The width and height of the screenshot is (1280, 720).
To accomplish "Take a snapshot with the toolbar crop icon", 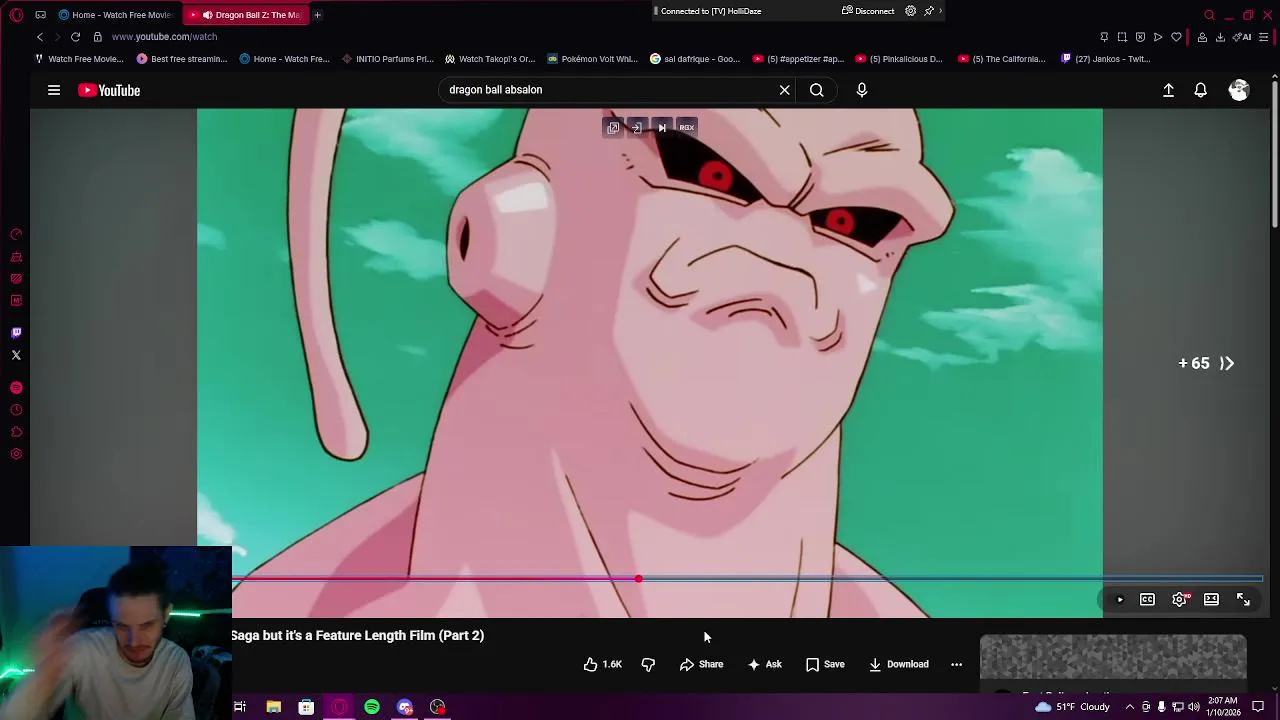I will 1122,37.
